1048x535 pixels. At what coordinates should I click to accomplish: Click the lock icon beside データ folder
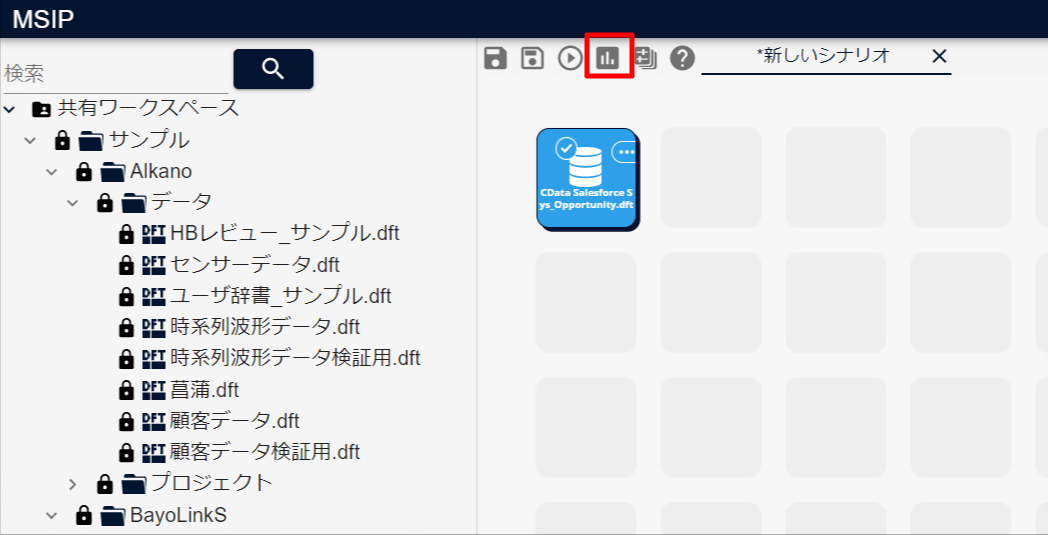105,203
